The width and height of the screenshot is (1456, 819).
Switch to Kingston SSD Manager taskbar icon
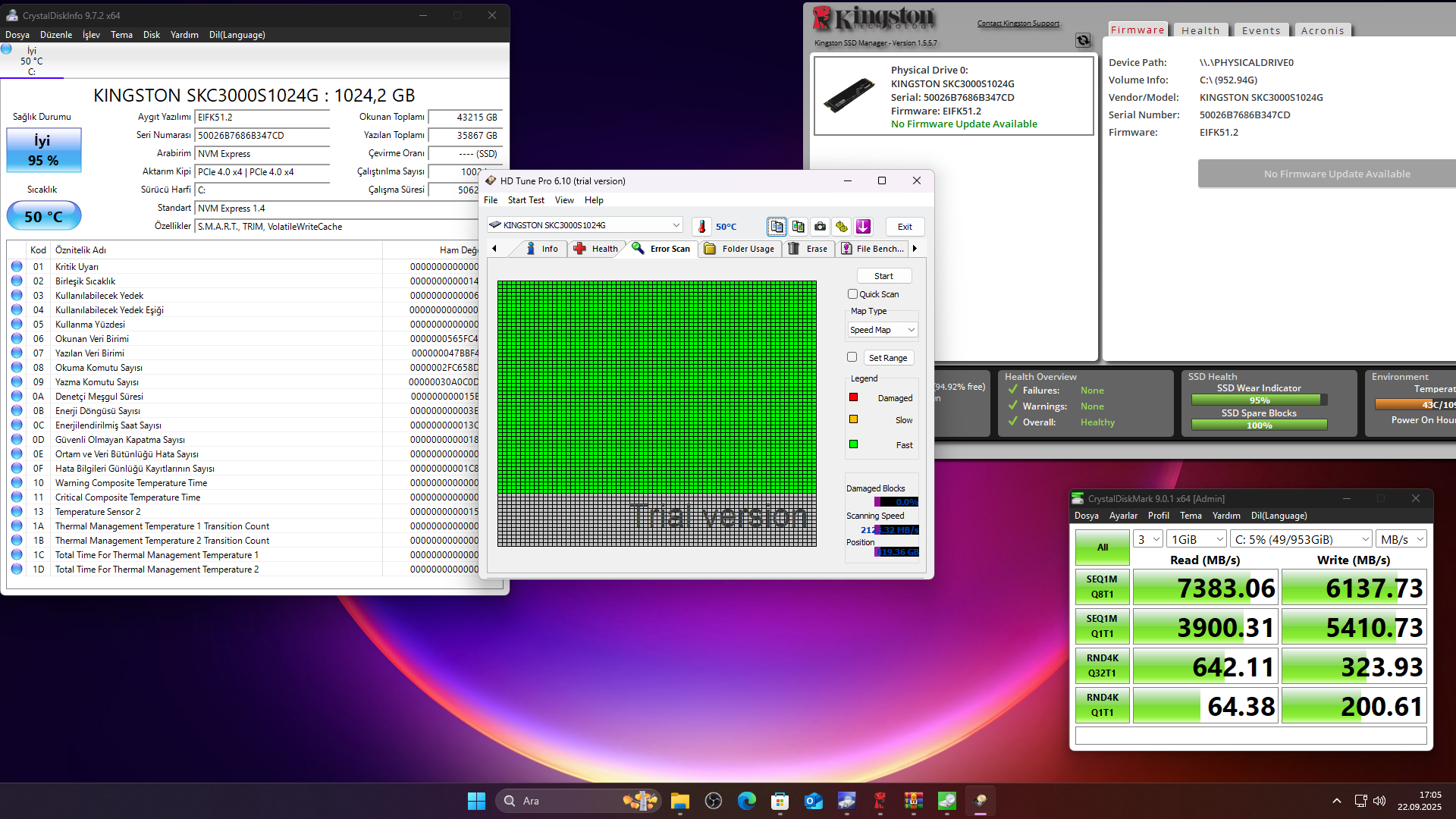pyautogui.click(x=880, y=801)
